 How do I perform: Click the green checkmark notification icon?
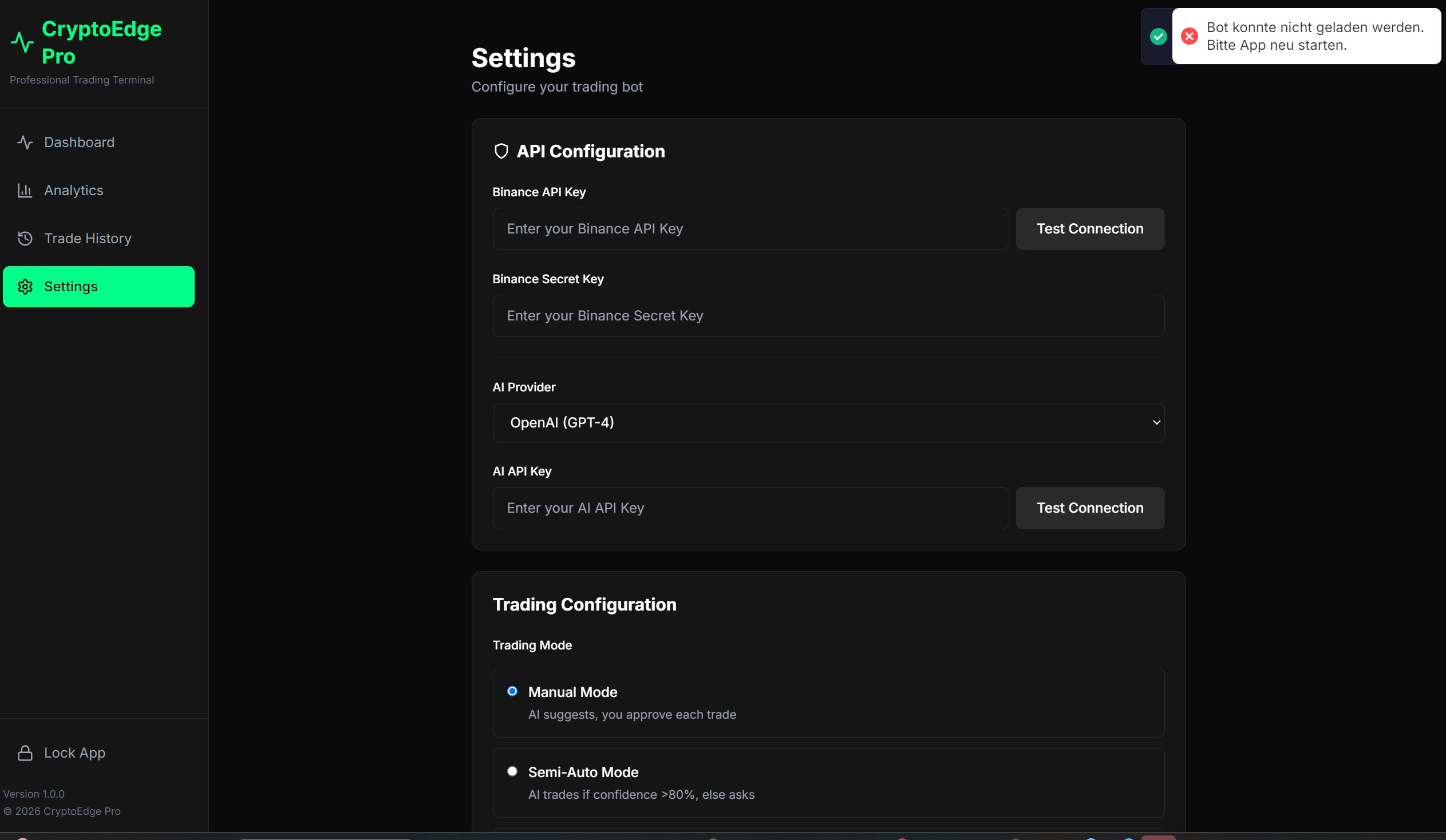1159,36
